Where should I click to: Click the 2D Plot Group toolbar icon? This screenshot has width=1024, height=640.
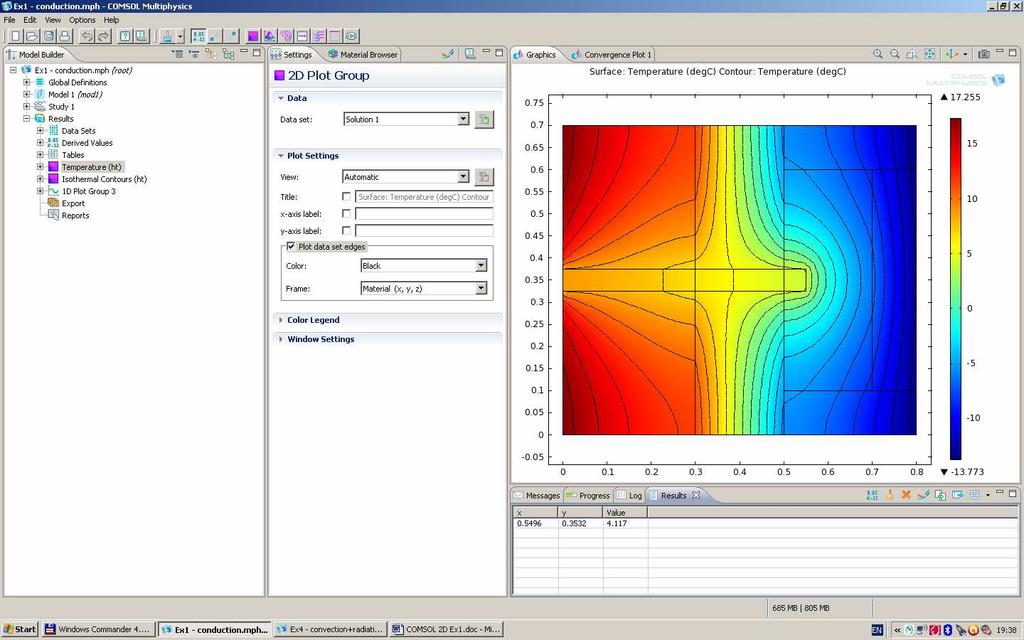(253, 36)
